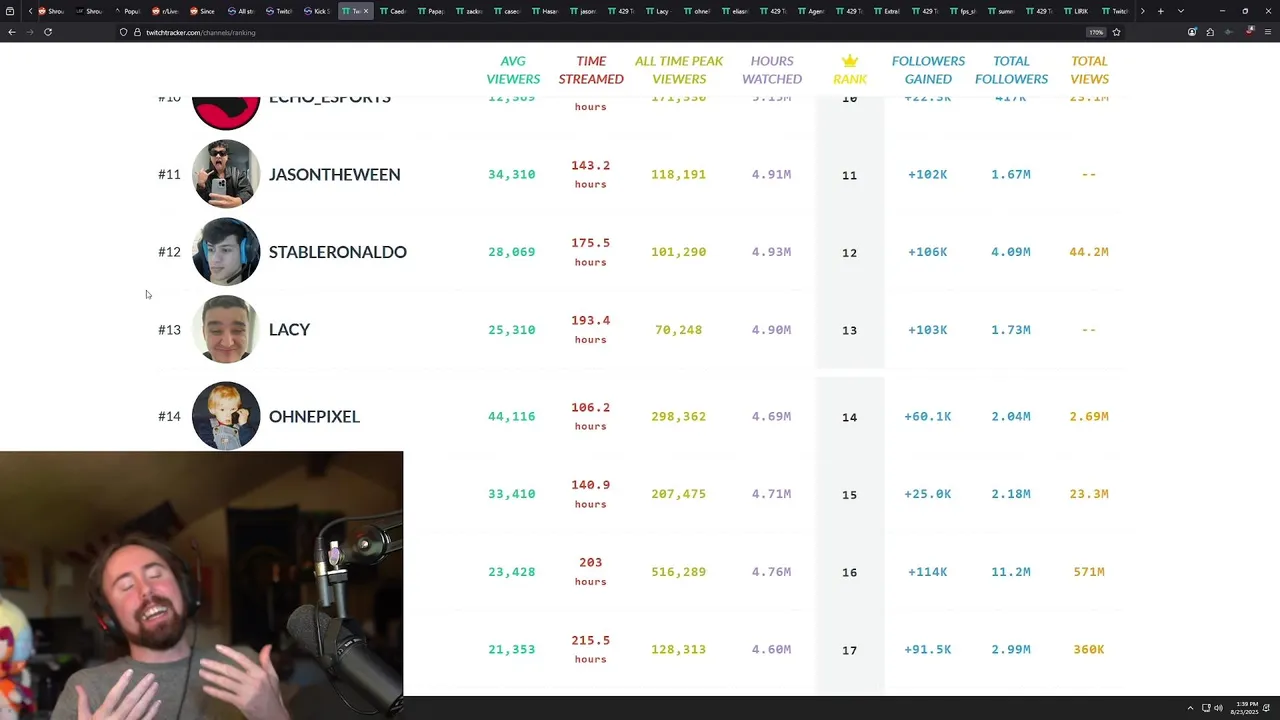The width and height of the screenshot is (1280, 720).
Task: Sort by TOTAL FOLLOWERS column header
Action: point(1011,70)
